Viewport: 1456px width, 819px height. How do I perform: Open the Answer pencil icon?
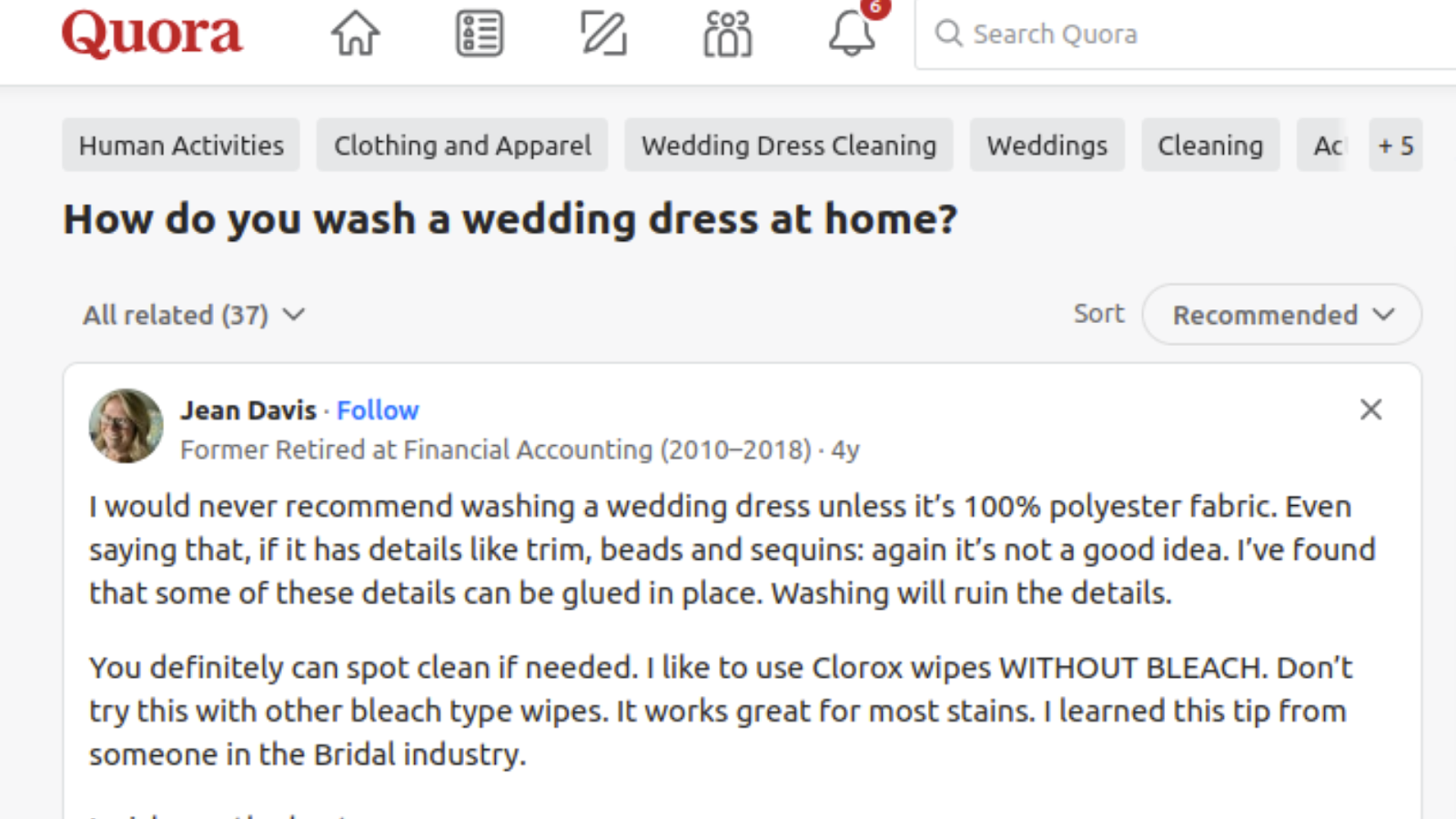(603, 35)
